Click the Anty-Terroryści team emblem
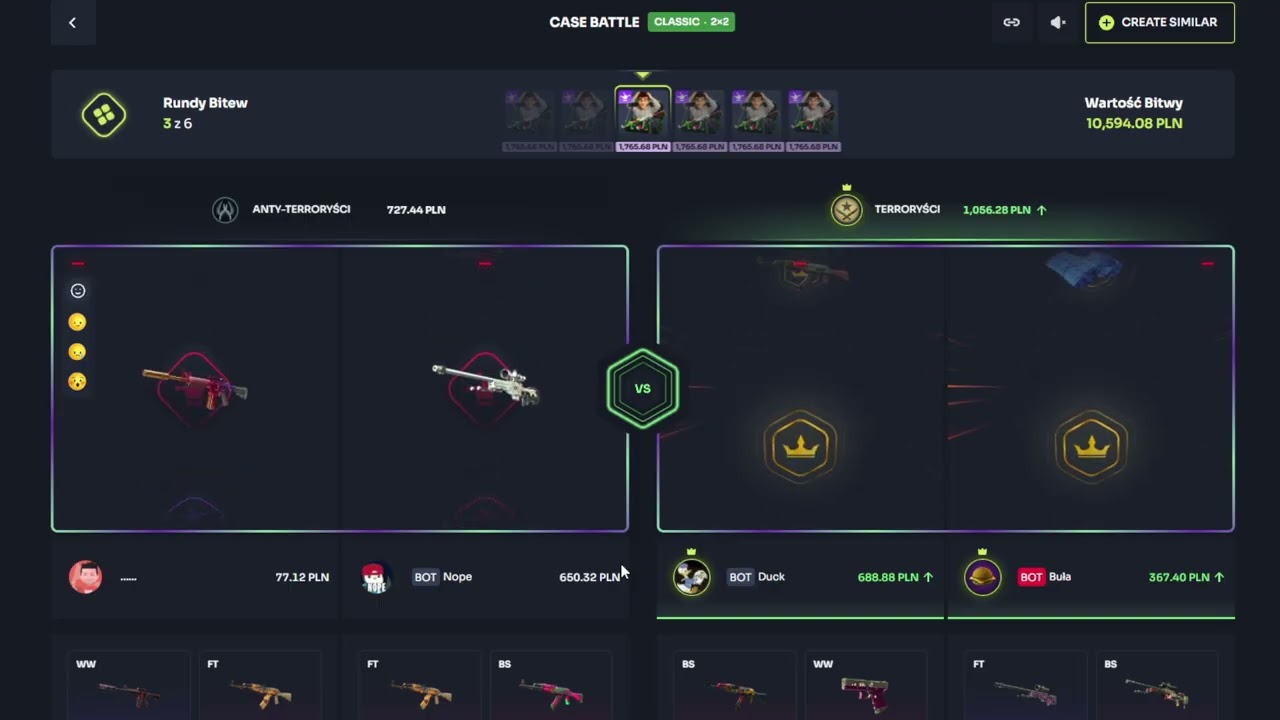 [225, 210]
